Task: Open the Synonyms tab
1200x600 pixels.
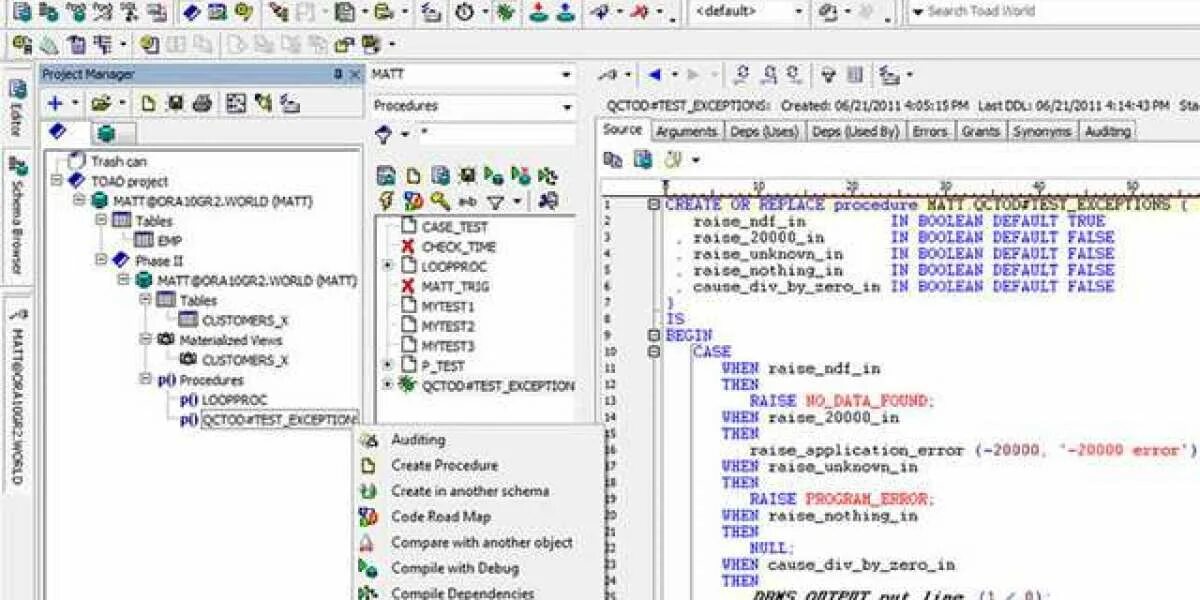Action: point(1042,131)
